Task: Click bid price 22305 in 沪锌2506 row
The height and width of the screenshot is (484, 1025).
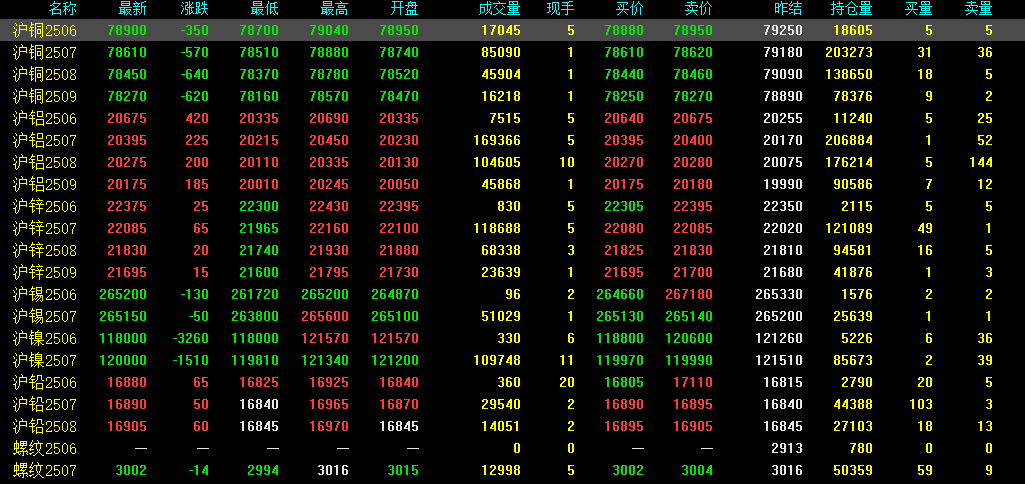Action: coord(626,207)
